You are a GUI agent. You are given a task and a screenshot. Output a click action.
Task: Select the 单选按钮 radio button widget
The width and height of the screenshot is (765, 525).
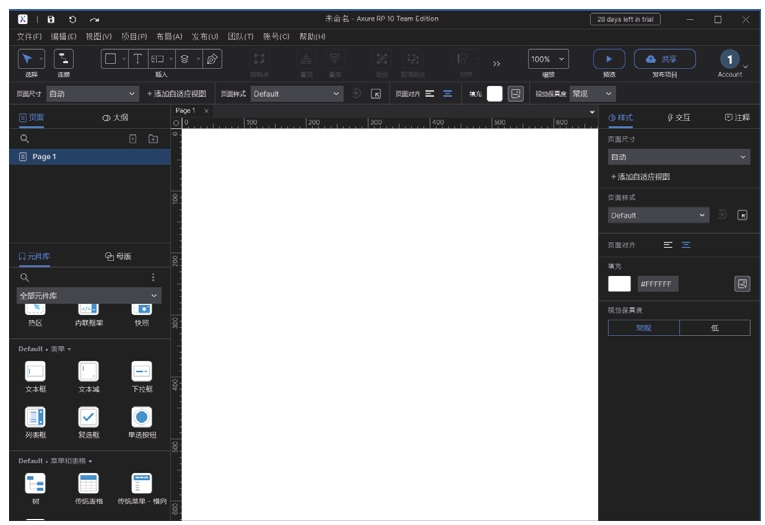(142, 417)
